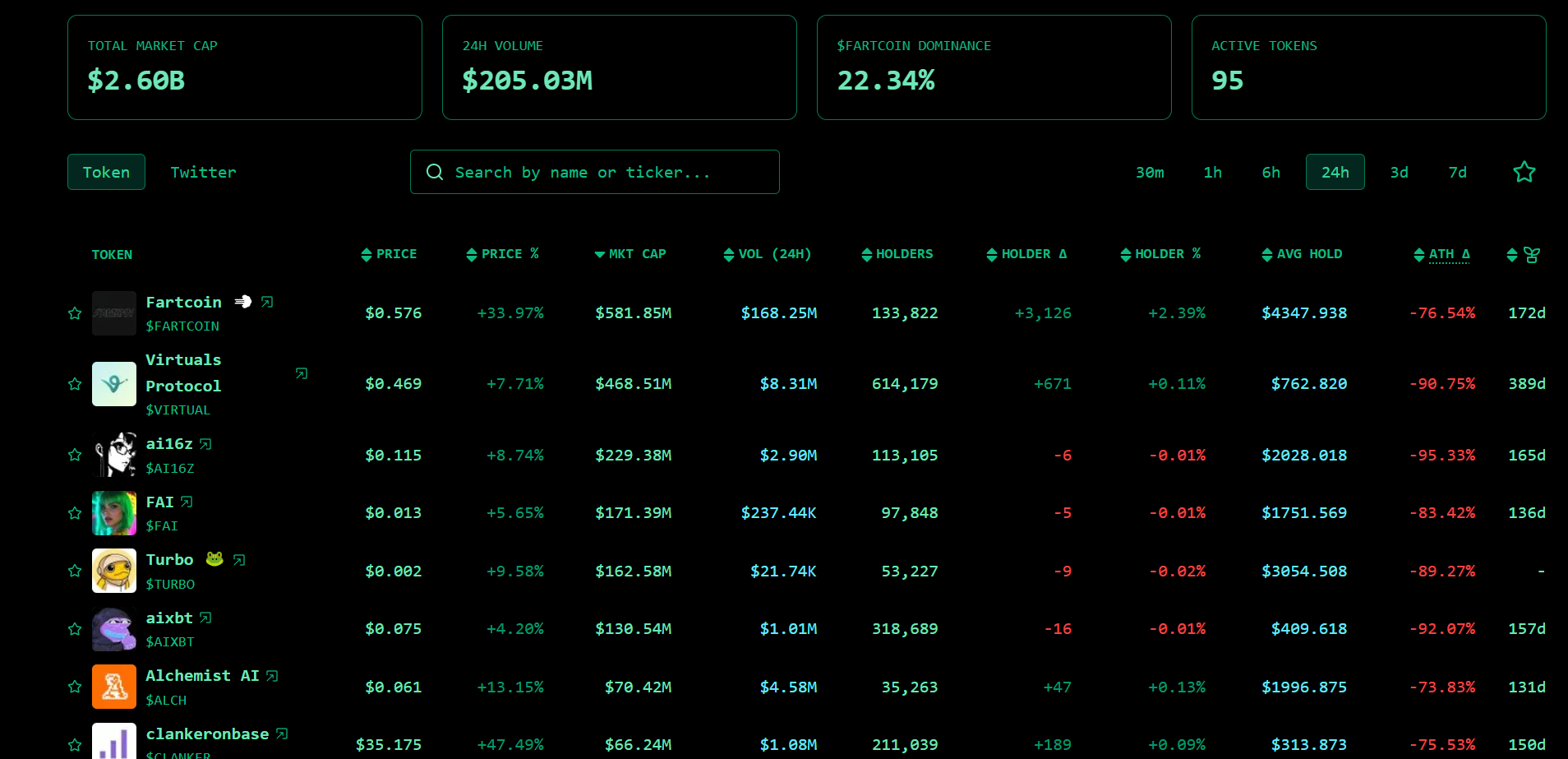Open Virtuals Protocol external link icon
Viewport: 1568px width, 759px height.
click(302, 373)
